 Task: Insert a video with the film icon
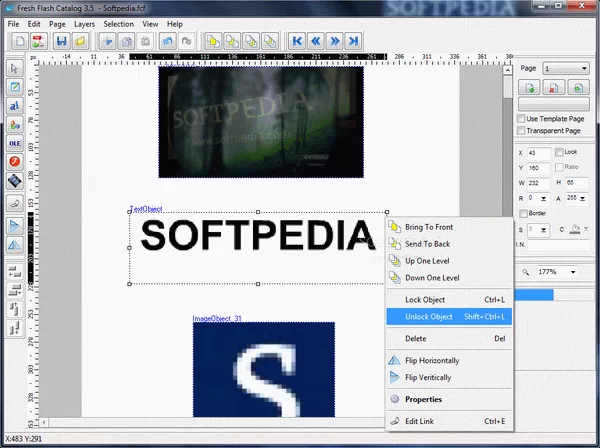(15, 180)
